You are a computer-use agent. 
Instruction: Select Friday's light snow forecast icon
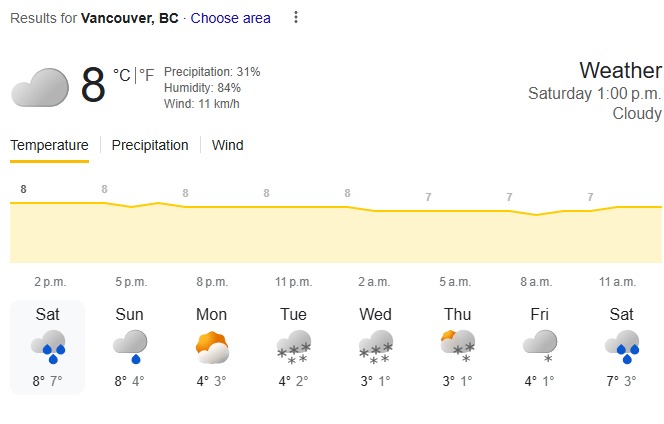[x=539, y=345]
